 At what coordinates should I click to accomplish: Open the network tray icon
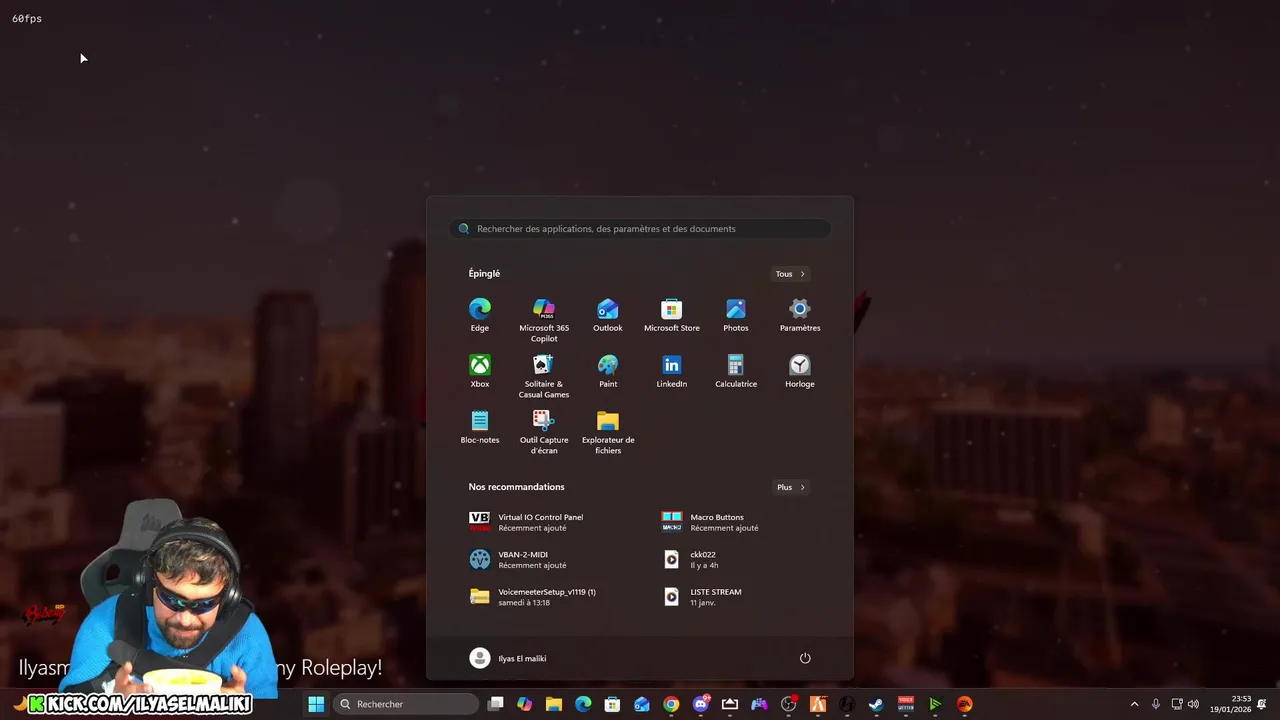point(1177,704)
